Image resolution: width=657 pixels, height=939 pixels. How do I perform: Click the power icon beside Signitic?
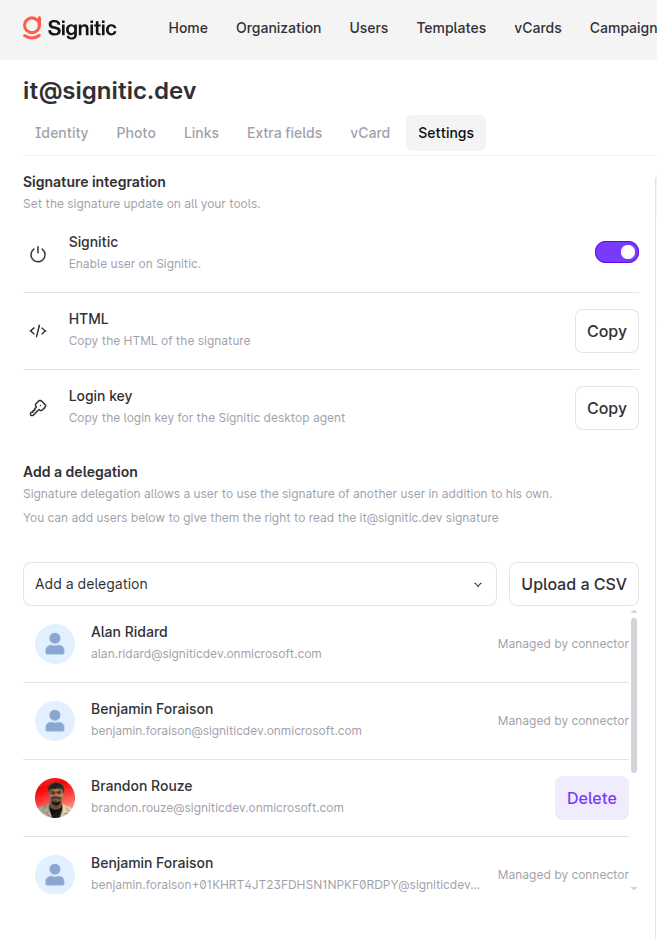pyautogui.click(x=38, y=254)
